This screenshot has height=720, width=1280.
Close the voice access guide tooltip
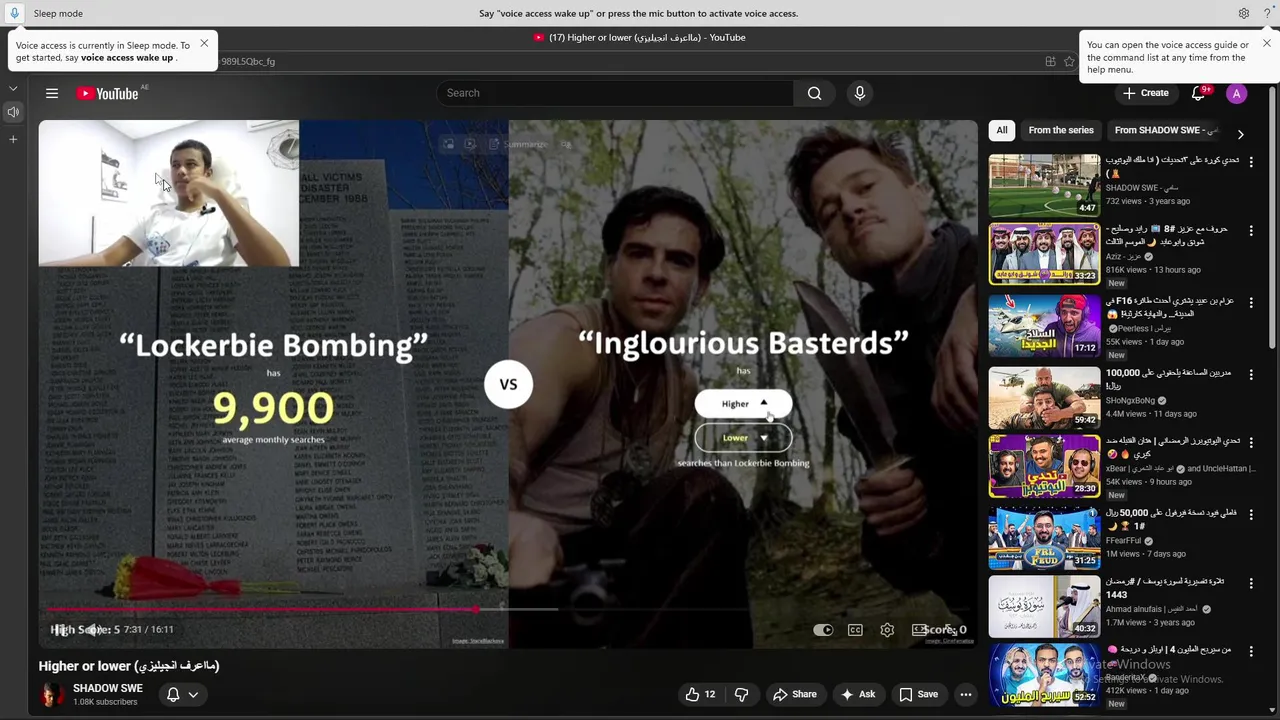[x=1266, y=43]
